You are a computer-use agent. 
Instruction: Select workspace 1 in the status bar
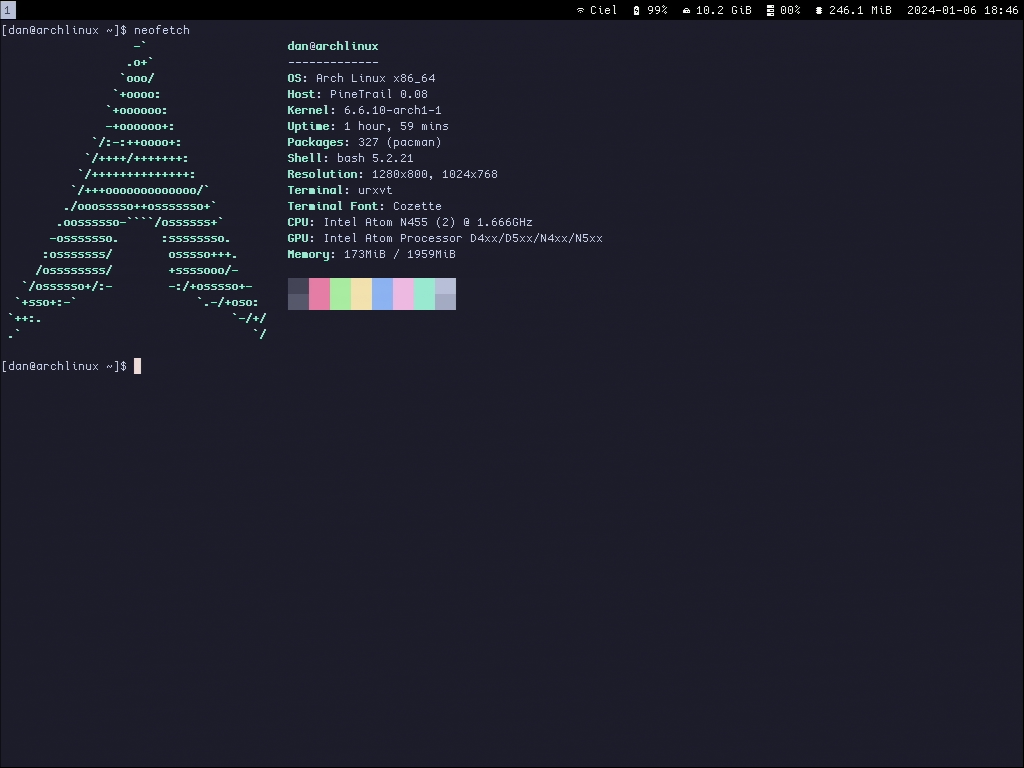tap(7, 10)
